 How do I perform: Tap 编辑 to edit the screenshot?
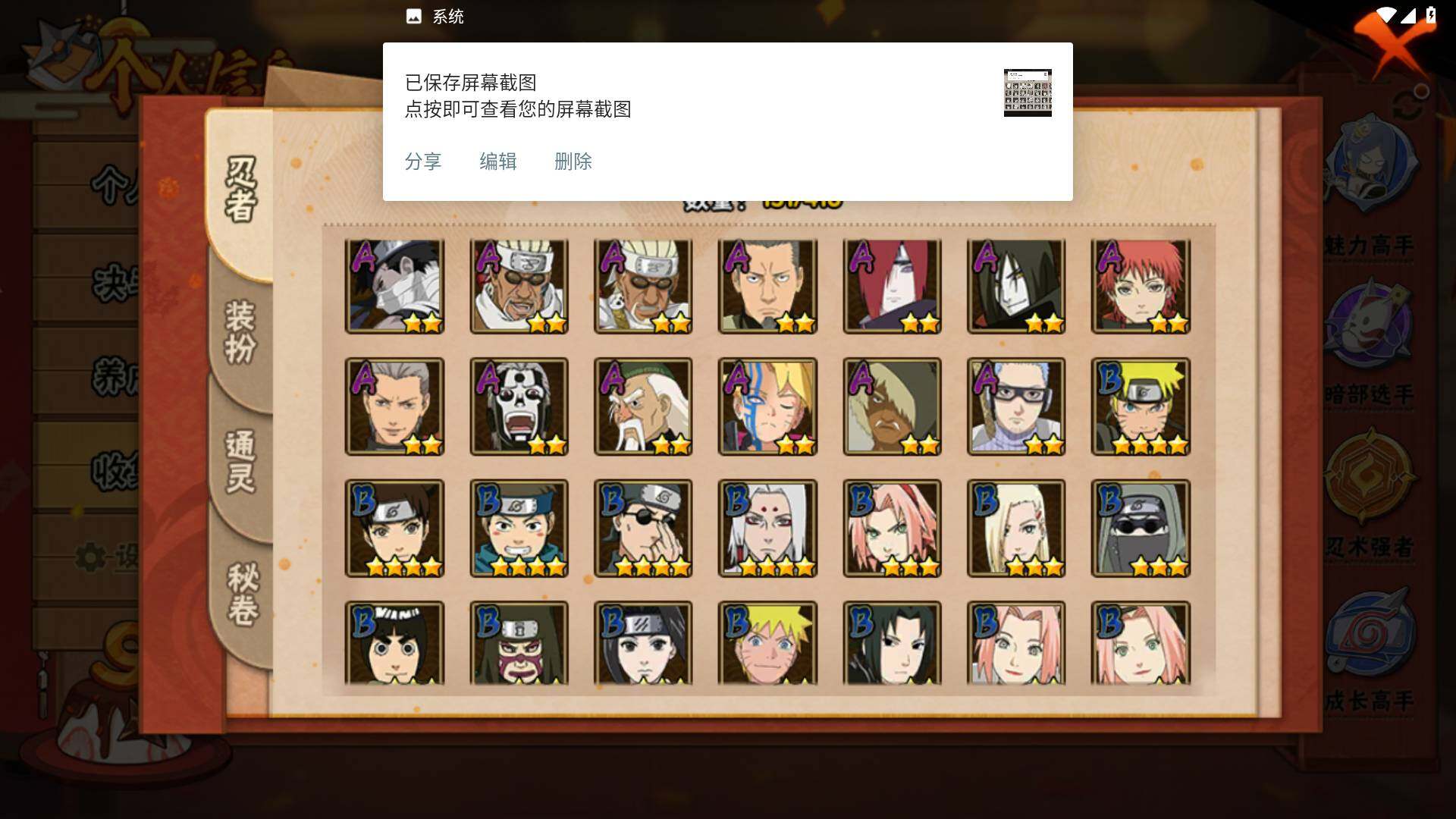(498, 162)
